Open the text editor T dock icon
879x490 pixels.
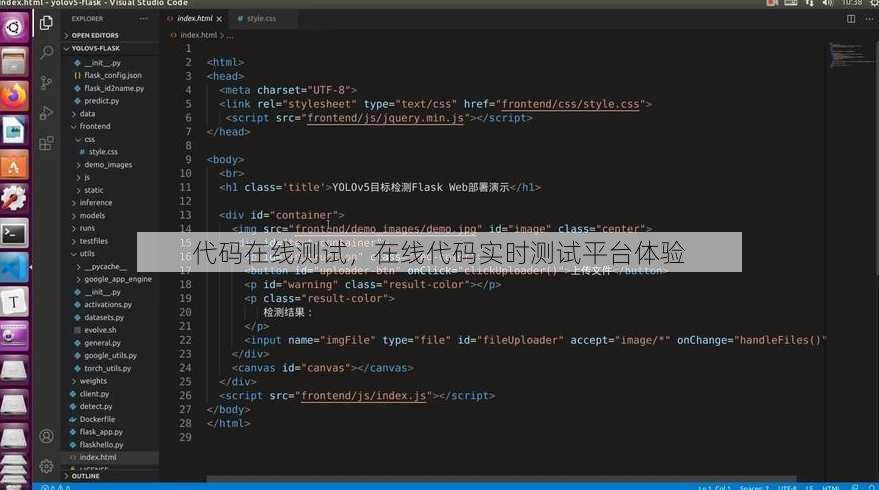pos(14,302)
